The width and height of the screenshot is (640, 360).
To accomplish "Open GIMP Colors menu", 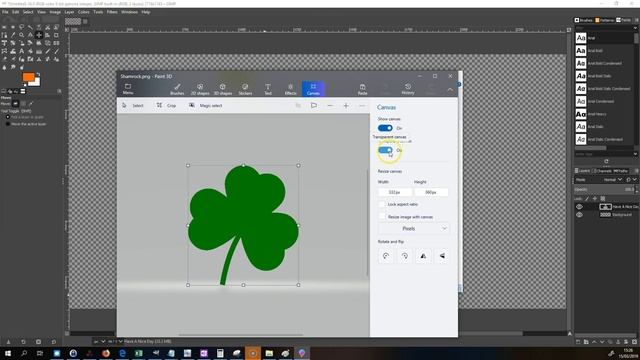I will (84, 12).
